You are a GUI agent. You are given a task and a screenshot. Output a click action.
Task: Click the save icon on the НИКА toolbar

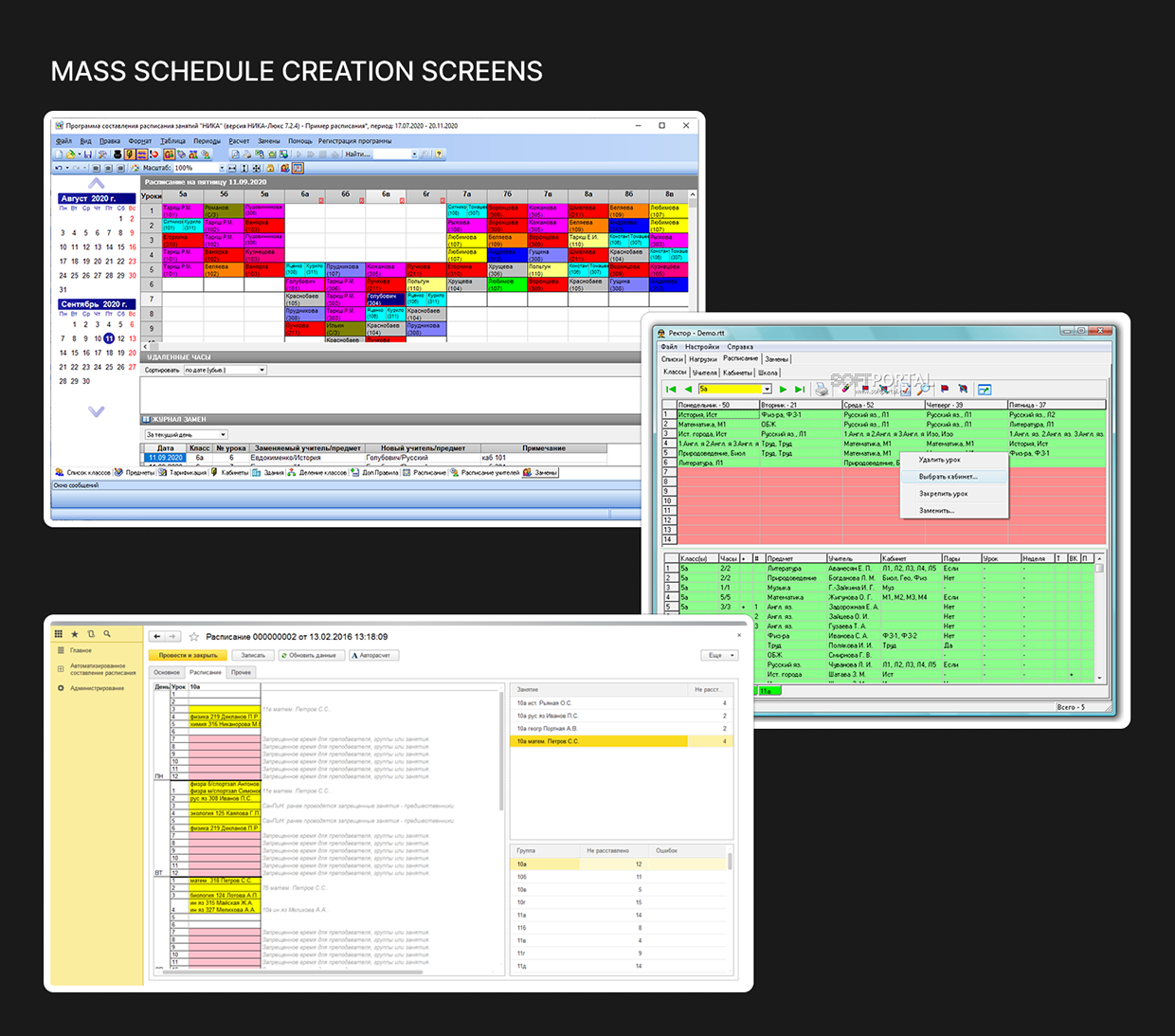click(87, 154)
